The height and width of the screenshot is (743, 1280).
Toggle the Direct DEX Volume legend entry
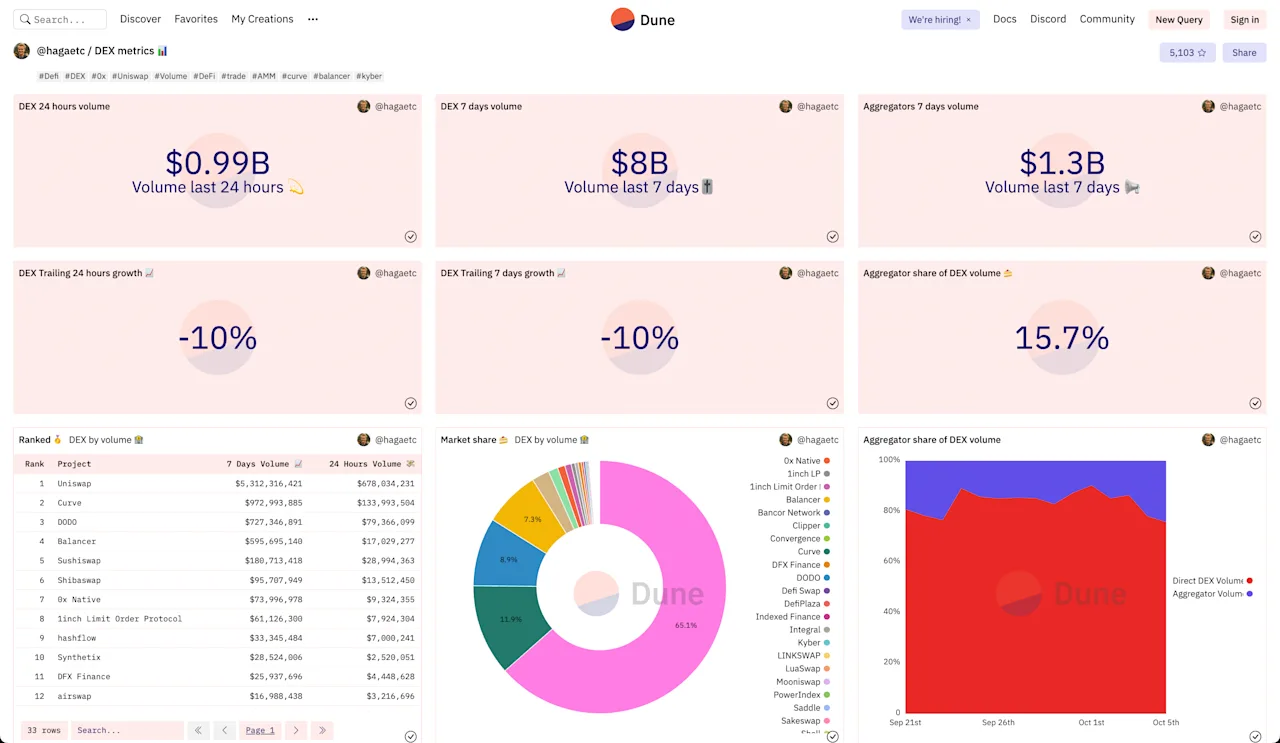(x=1213, y=581)
